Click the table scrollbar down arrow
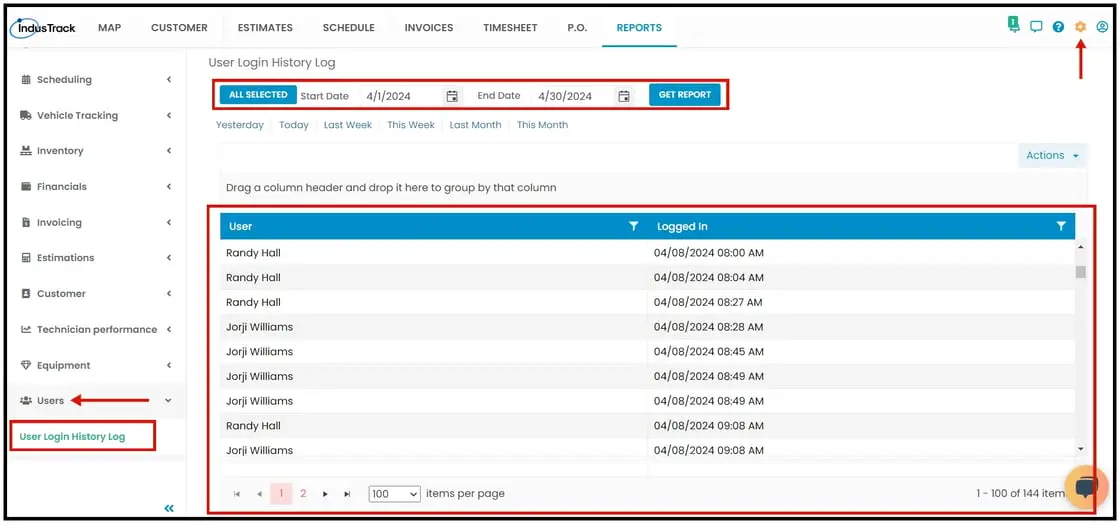This screenshot has height=524, width=1120. click(x=1080, y=448)
